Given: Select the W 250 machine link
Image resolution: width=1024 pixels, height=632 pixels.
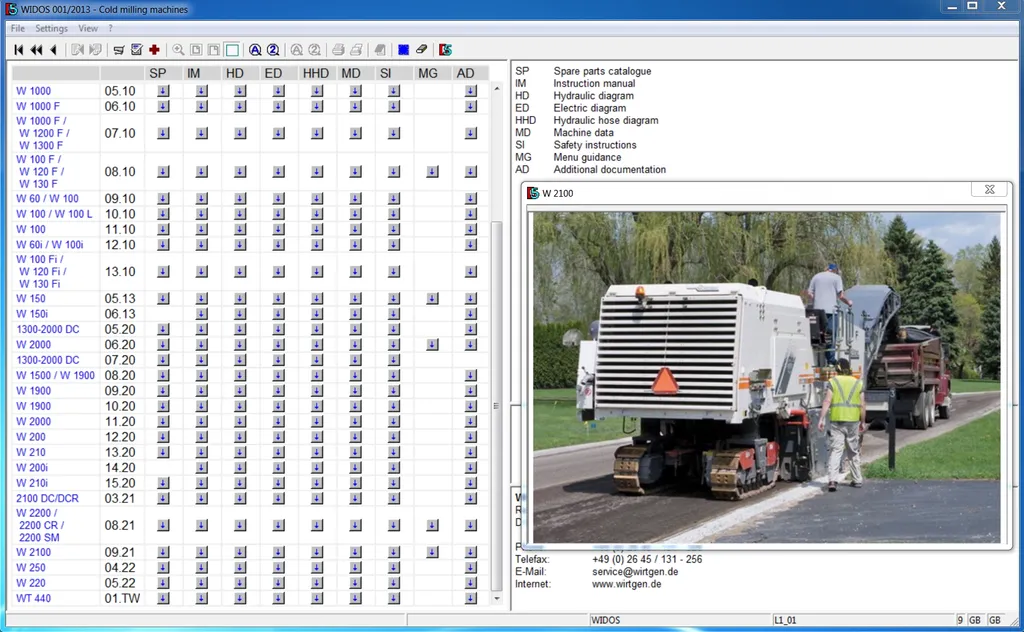Looking at the screenshot, I should pyautogui.click(x=31, y=567).
